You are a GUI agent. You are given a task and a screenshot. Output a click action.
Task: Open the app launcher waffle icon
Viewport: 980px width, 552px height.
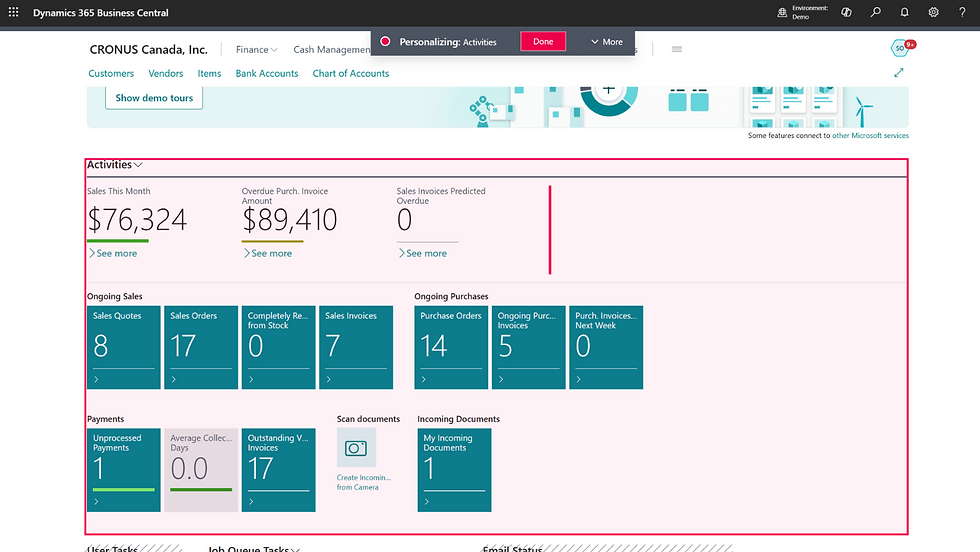(13, 12)
